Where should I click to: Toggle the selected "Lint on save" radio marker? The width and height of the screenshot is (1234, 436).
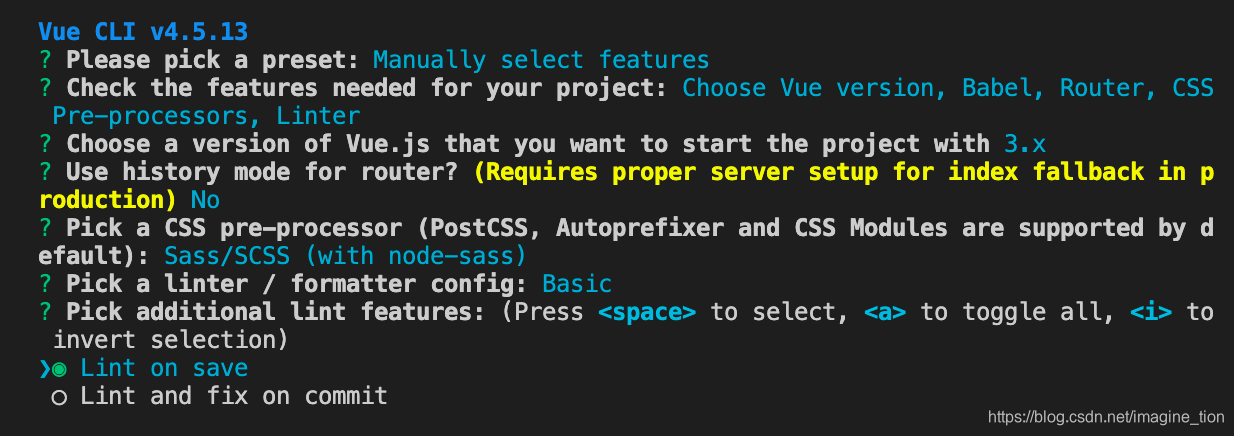(59, 369)
